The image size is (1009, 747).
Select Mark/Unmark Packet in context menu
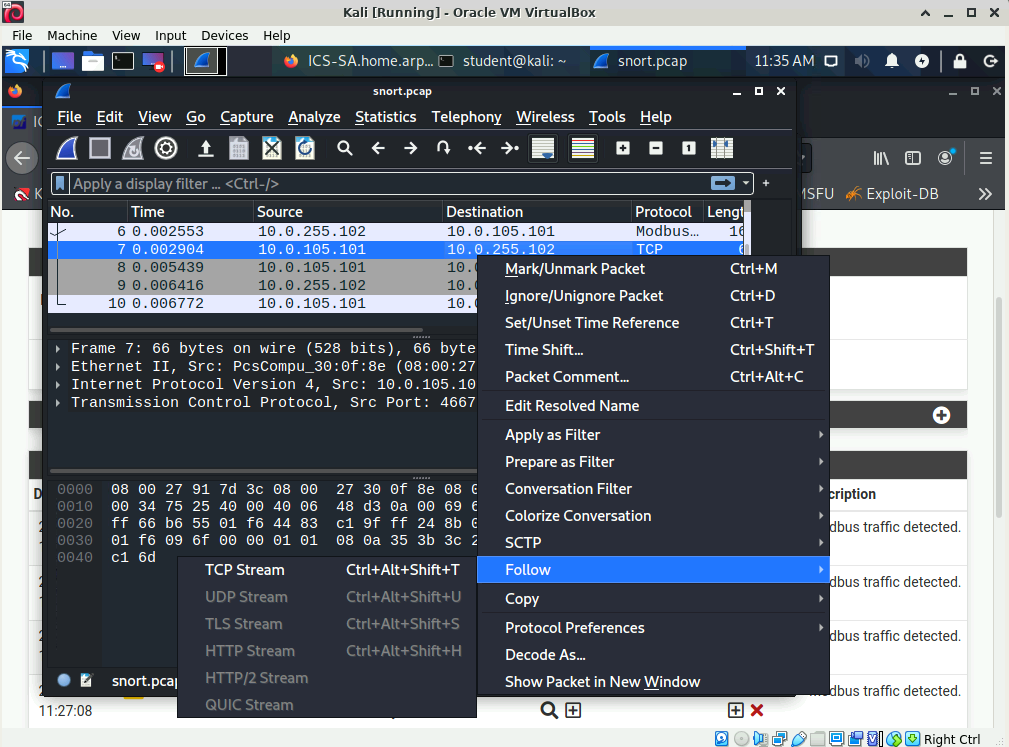(x=653, y=269)
